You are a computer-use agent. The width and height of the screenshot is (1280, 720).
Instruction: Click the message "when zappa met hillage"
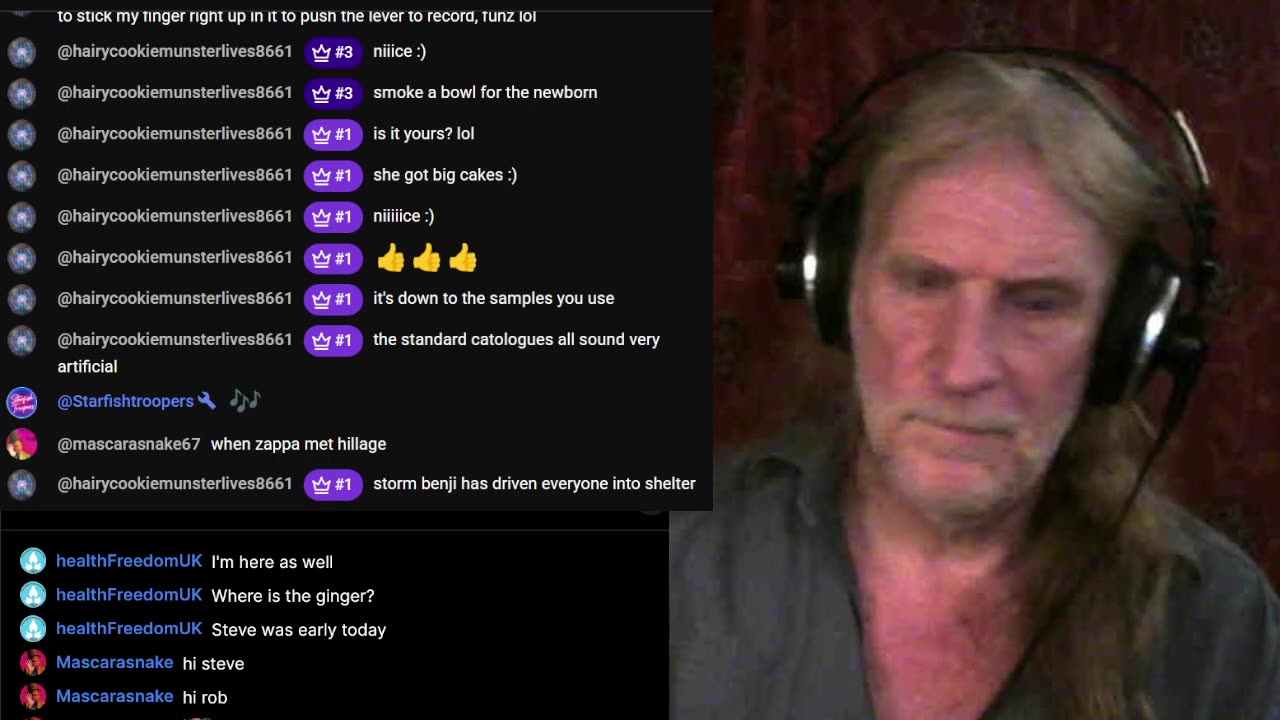tap(298, 444)
